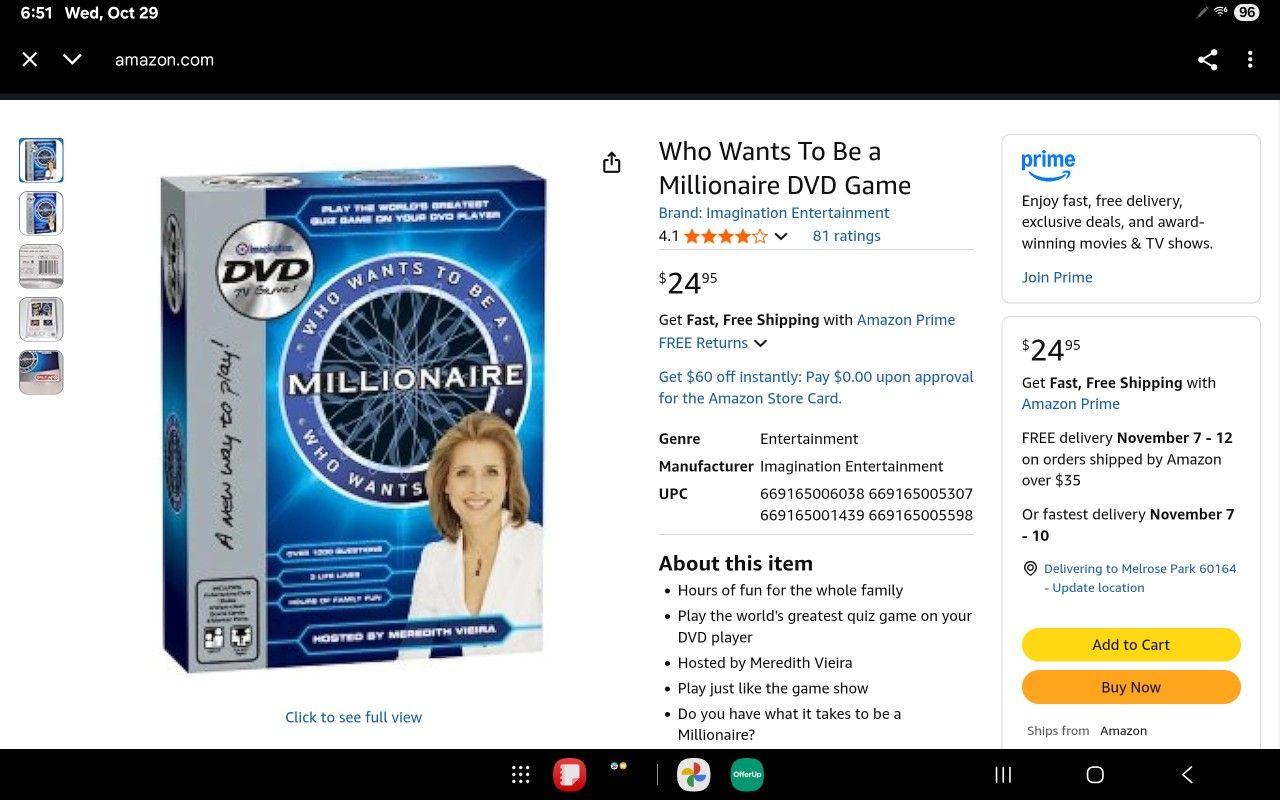Open the Click to see full view link
Screen dimensions: 1280x800
click(354, 717)
